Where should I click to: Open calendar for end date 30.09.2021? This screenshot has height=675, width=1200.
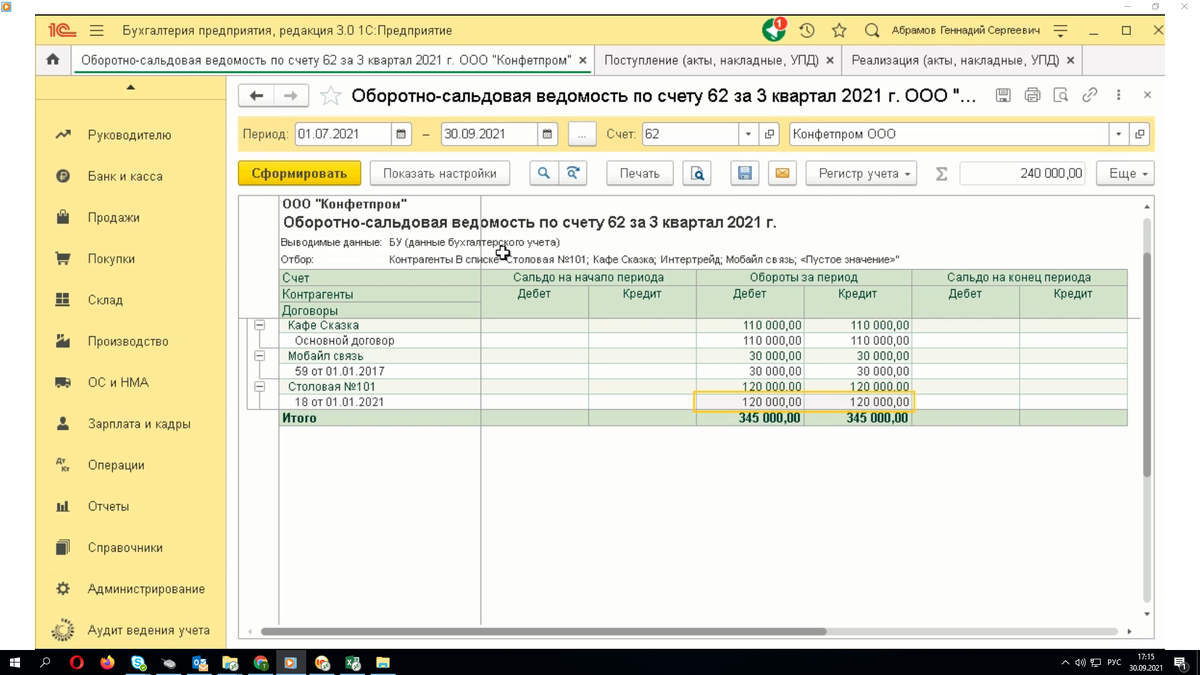click(547, 134)
